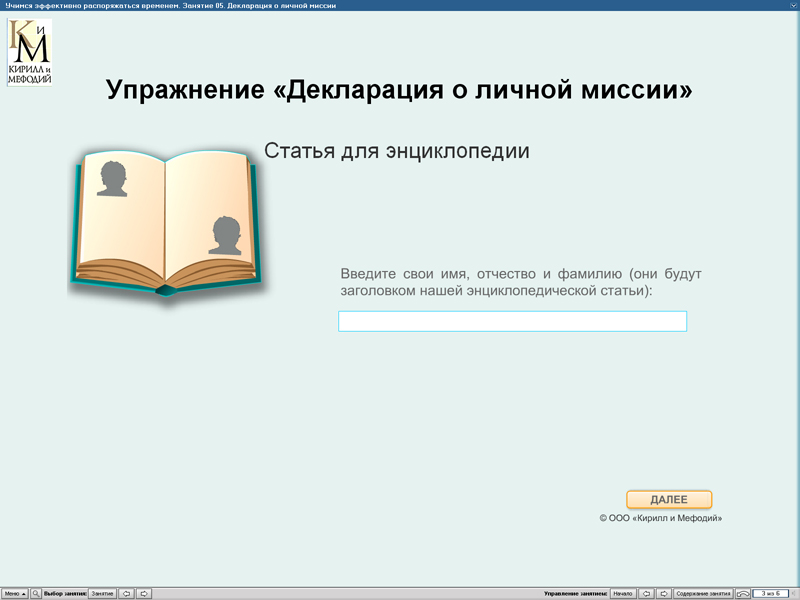
Task: Click the small arrow right of 3 из 6
Action: point(796,592)
